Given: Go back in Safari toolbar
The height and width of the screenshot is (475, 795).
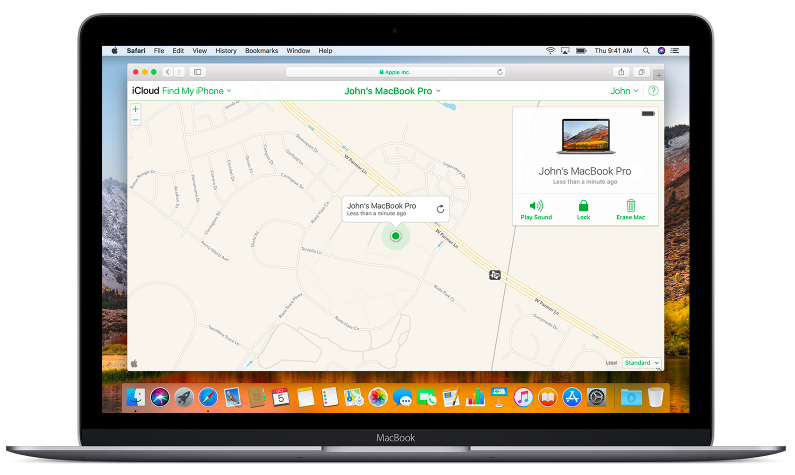Looking at the screenshot, I should [x=167, y=72].
